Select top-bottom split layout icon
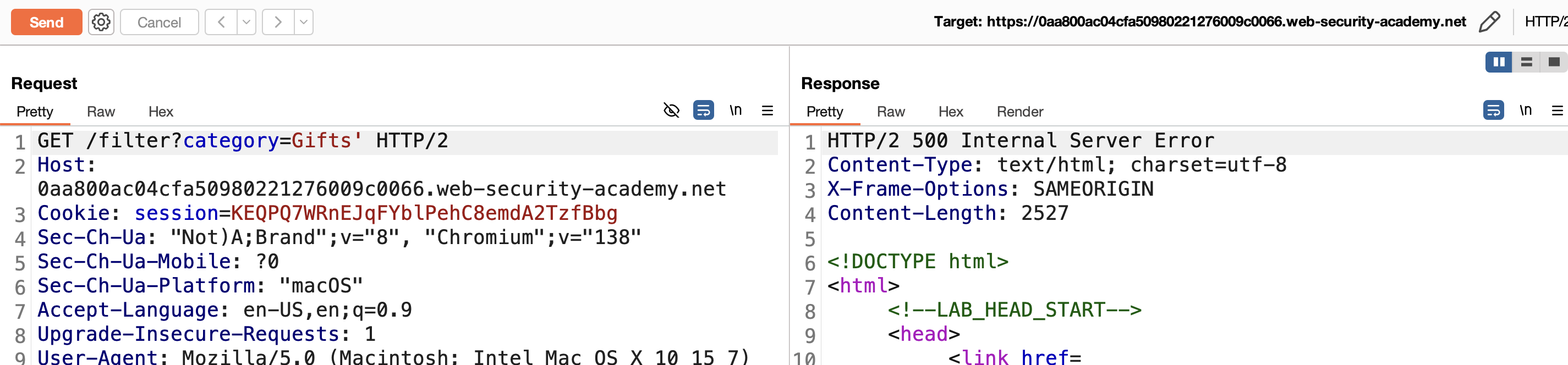1568x365 pixels. [x=1526, y=62]
